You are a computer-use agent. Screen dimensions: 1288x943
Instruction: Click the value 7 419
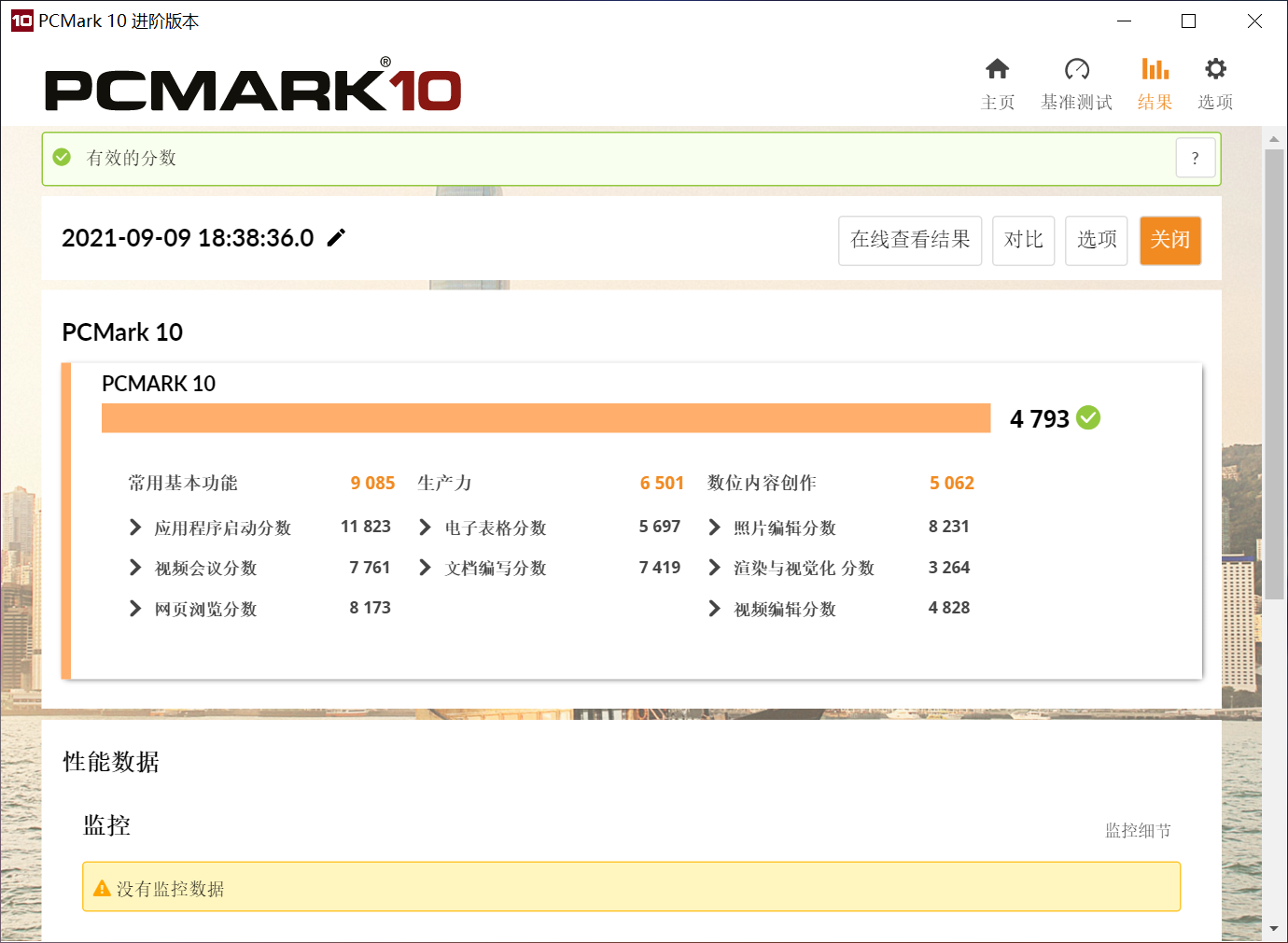(660, 568)
